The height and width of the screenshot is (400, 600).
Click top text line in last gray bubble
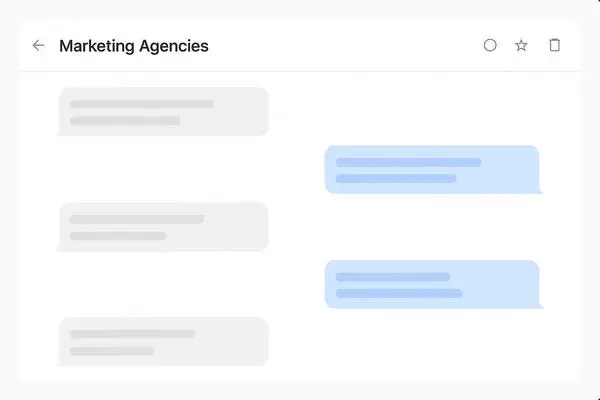click(x=132, y=334)
